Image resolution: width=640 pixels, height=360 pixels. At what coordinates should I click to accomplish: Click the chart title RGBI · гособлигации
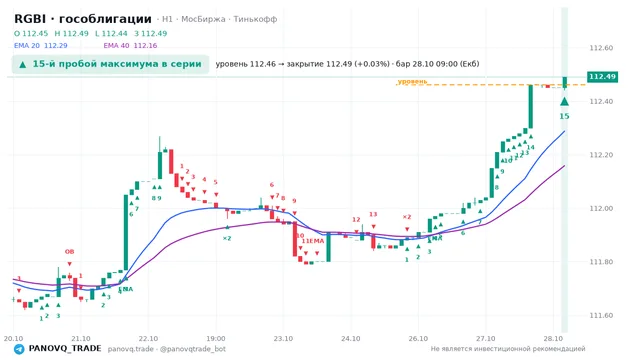point(83,19)
